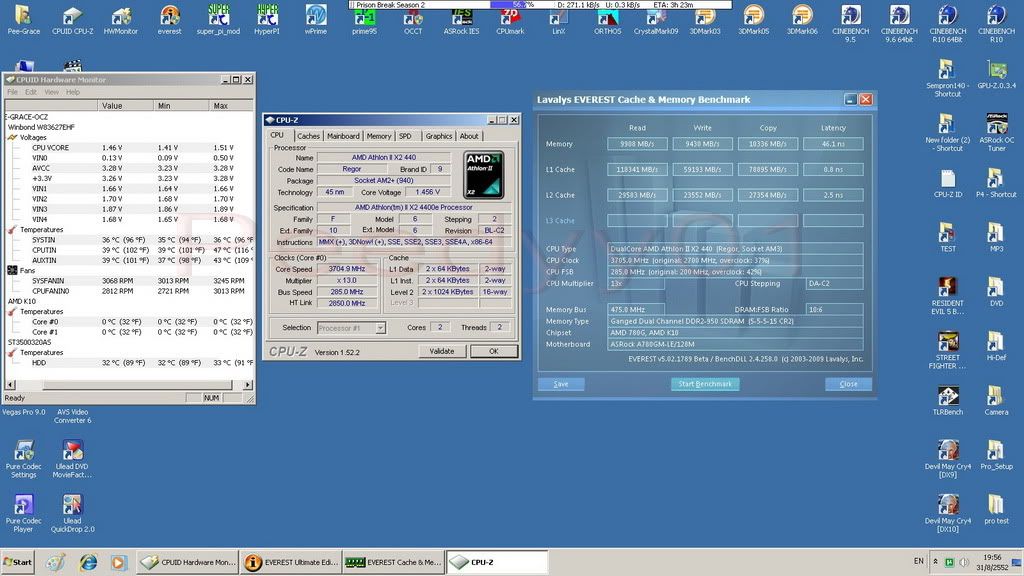The width and height of the screenshot is (1024, 576).
Task: Click the Hardware Monitor horizontal scrollbar track
Action: pos(129,385)
